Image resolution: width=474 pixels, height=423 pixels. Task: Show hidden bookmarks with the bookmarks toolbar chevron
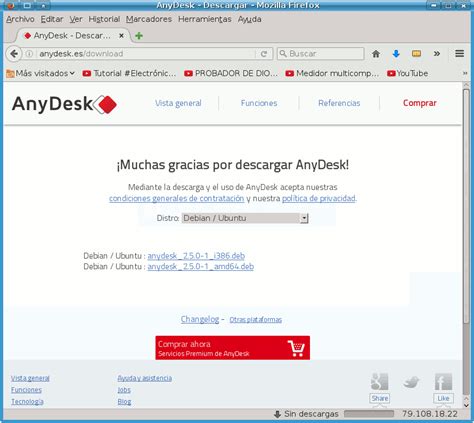465,73
